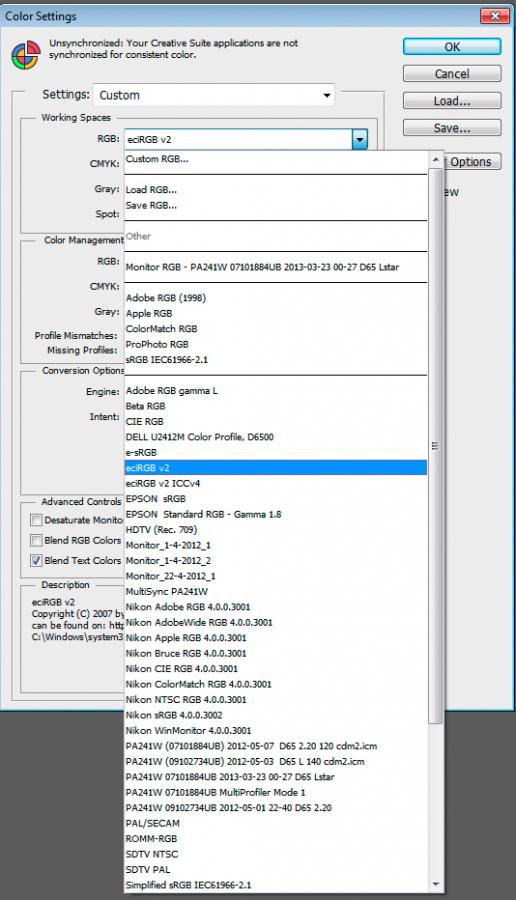Choose ProPhoto RGB profile
516x900 pixels.
point(276,344)
